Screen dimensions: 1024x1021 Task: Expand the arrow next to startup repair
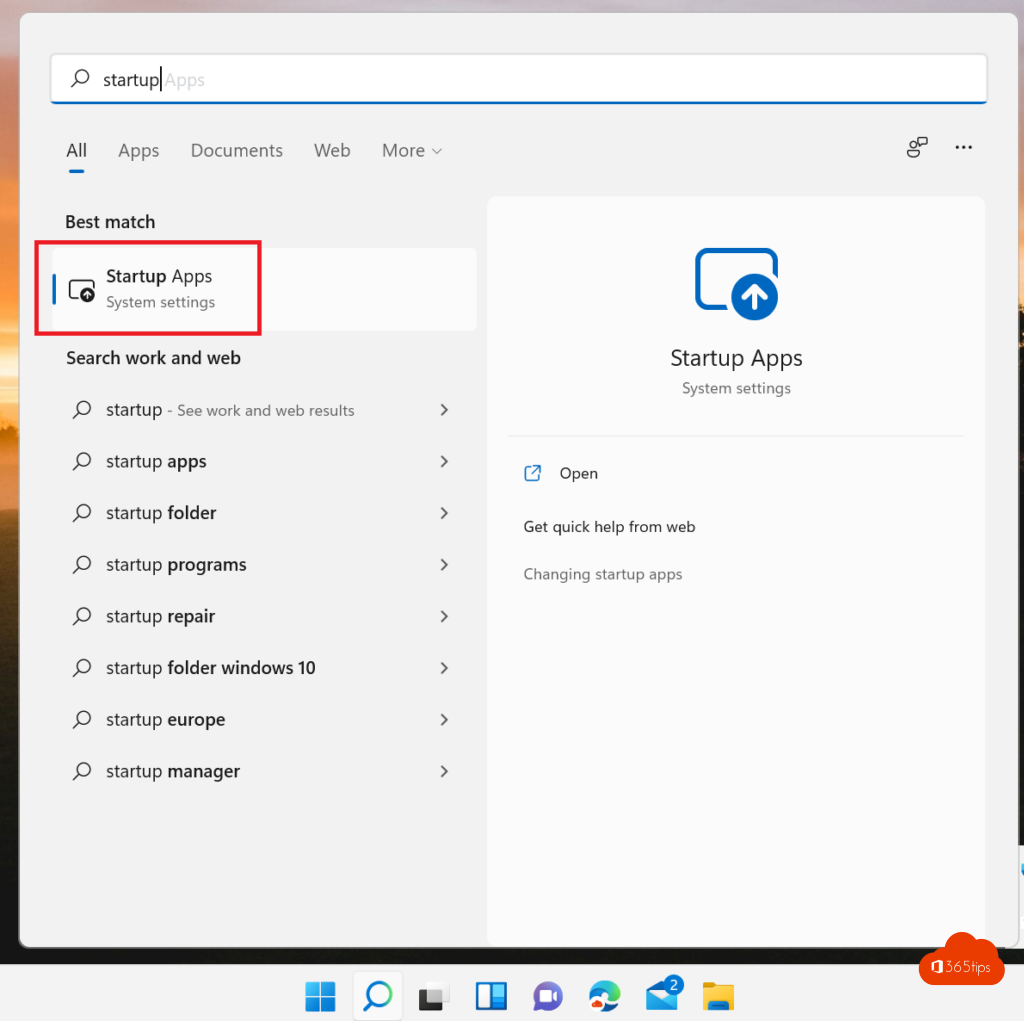pyautogui.click(x=444, y=616)
